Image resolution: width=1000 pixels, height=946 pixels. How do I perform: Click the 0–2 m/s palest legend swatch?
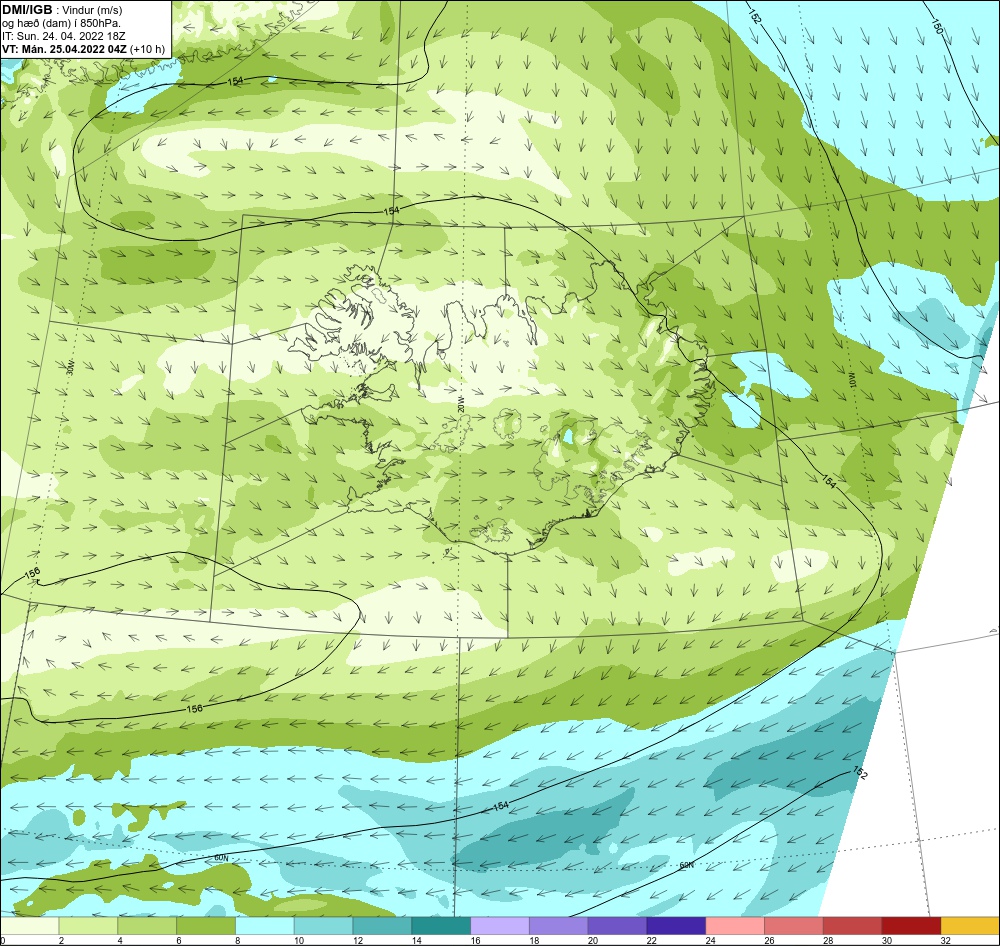point(29,926)
